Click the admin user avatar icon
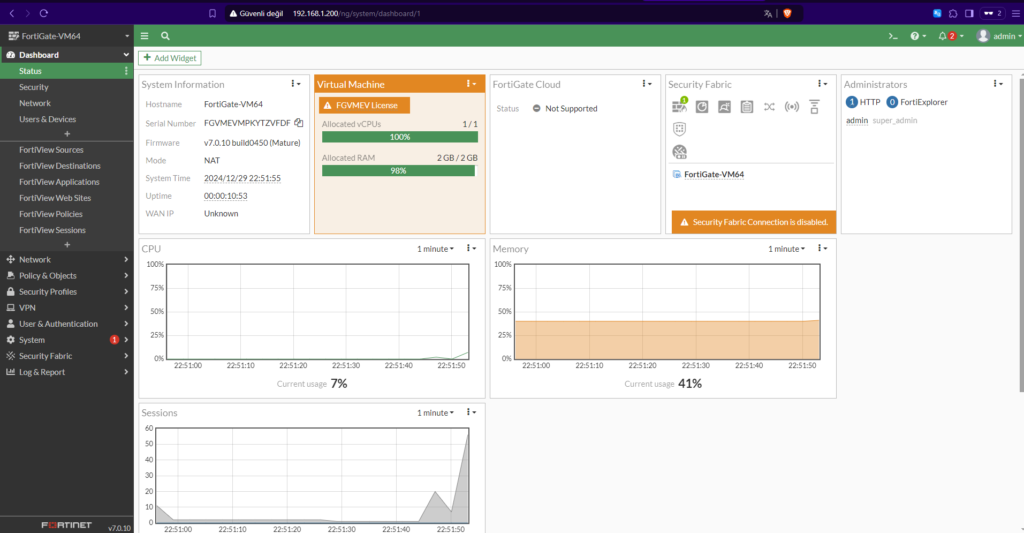 click(983, 36)
